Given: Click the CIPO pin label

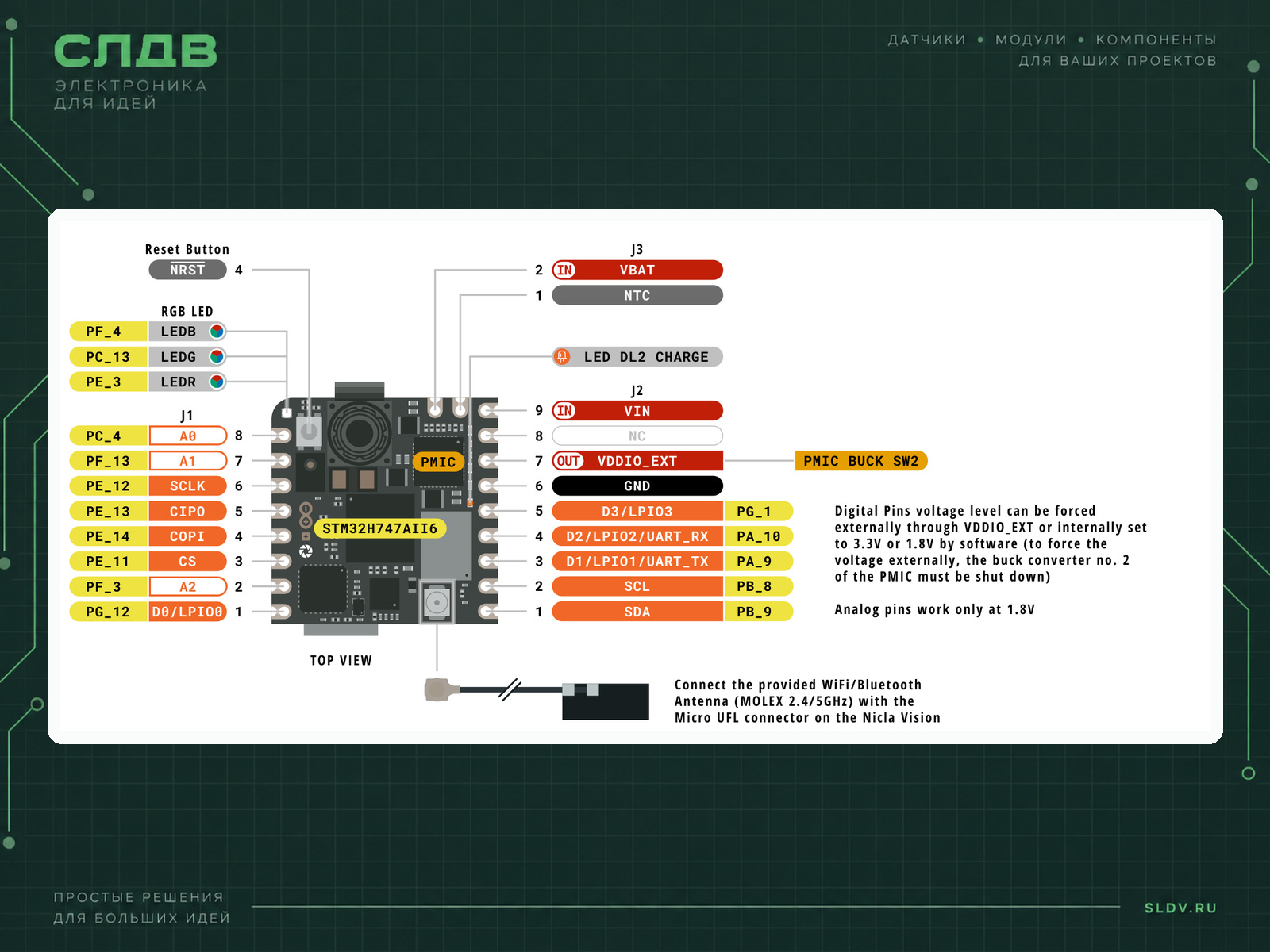Looking at the screenshot, I should 187,512.
